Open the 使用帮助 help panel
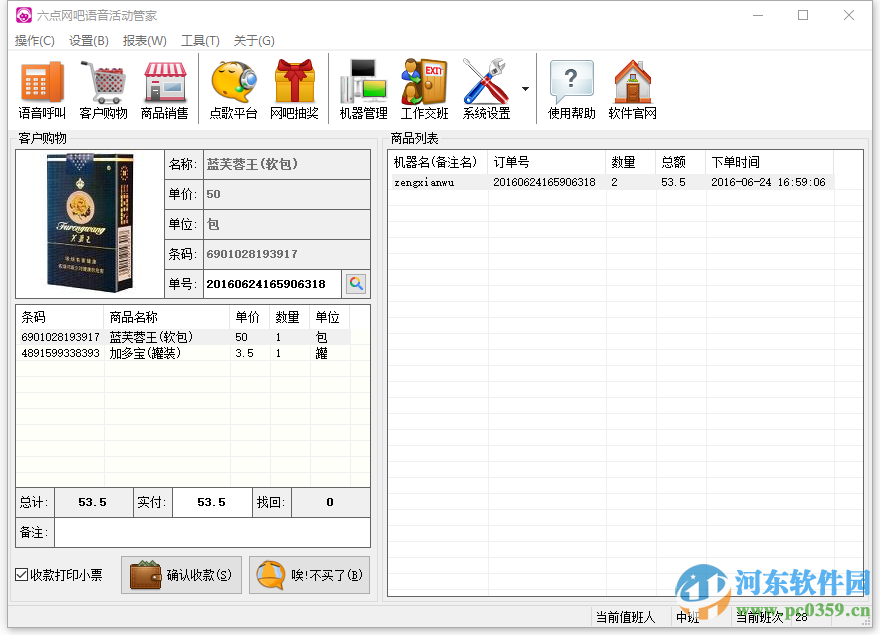Viewport: 880px width, 635px height. 571,87
